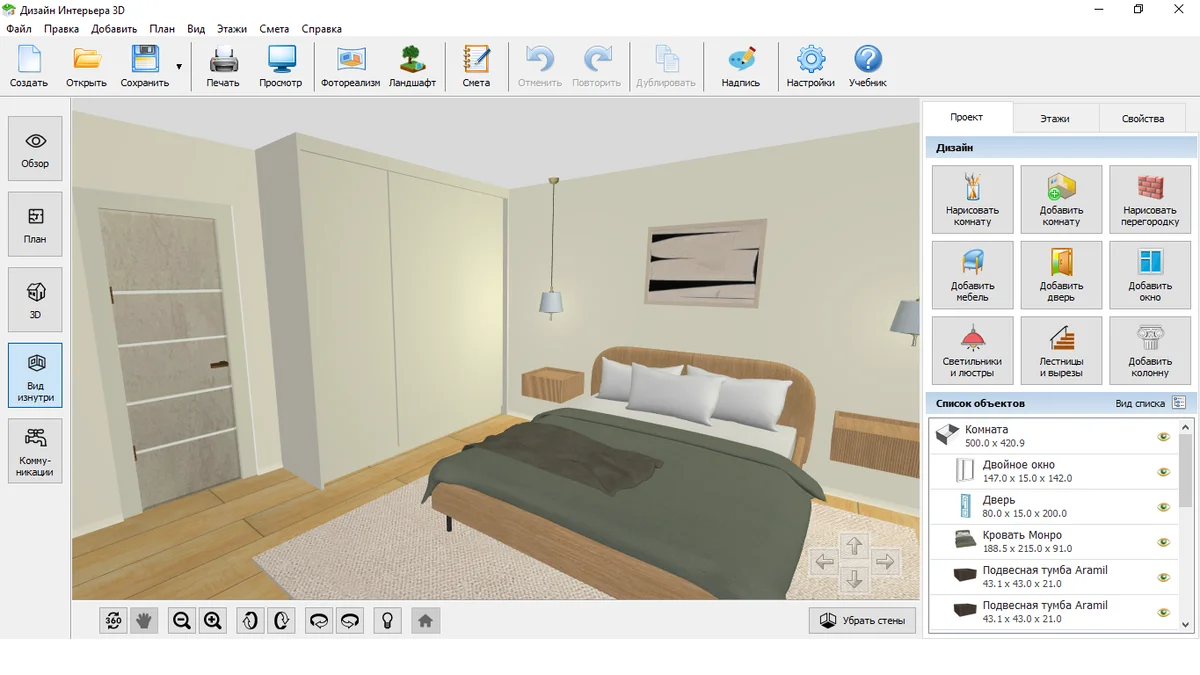1200x675 pixels.
Task: Reset view with the home icon
Action: point(425,621)
